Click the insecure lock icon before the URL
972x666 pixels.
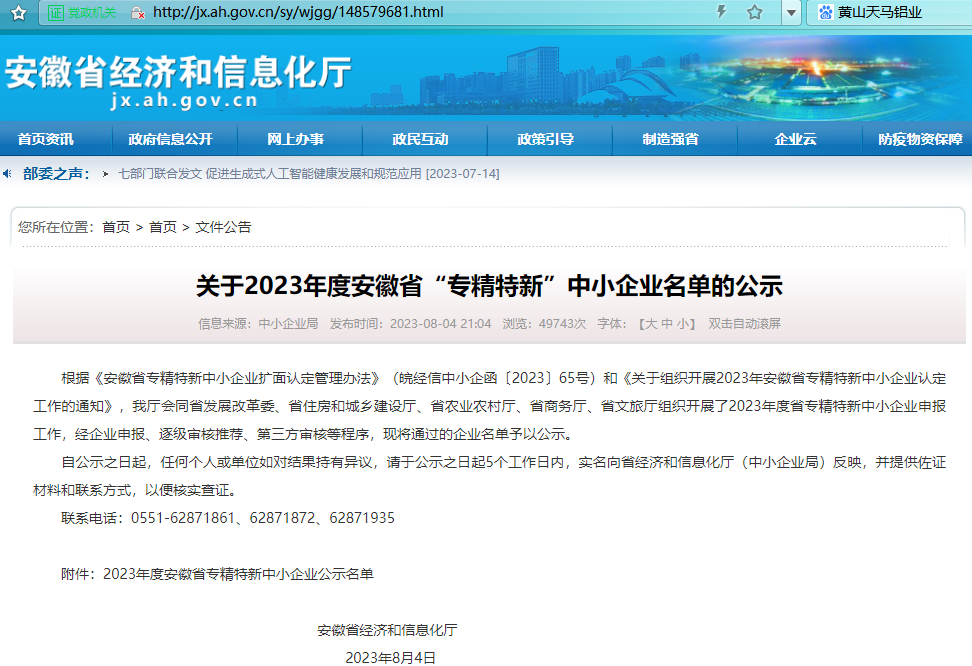tap(138, 12)
